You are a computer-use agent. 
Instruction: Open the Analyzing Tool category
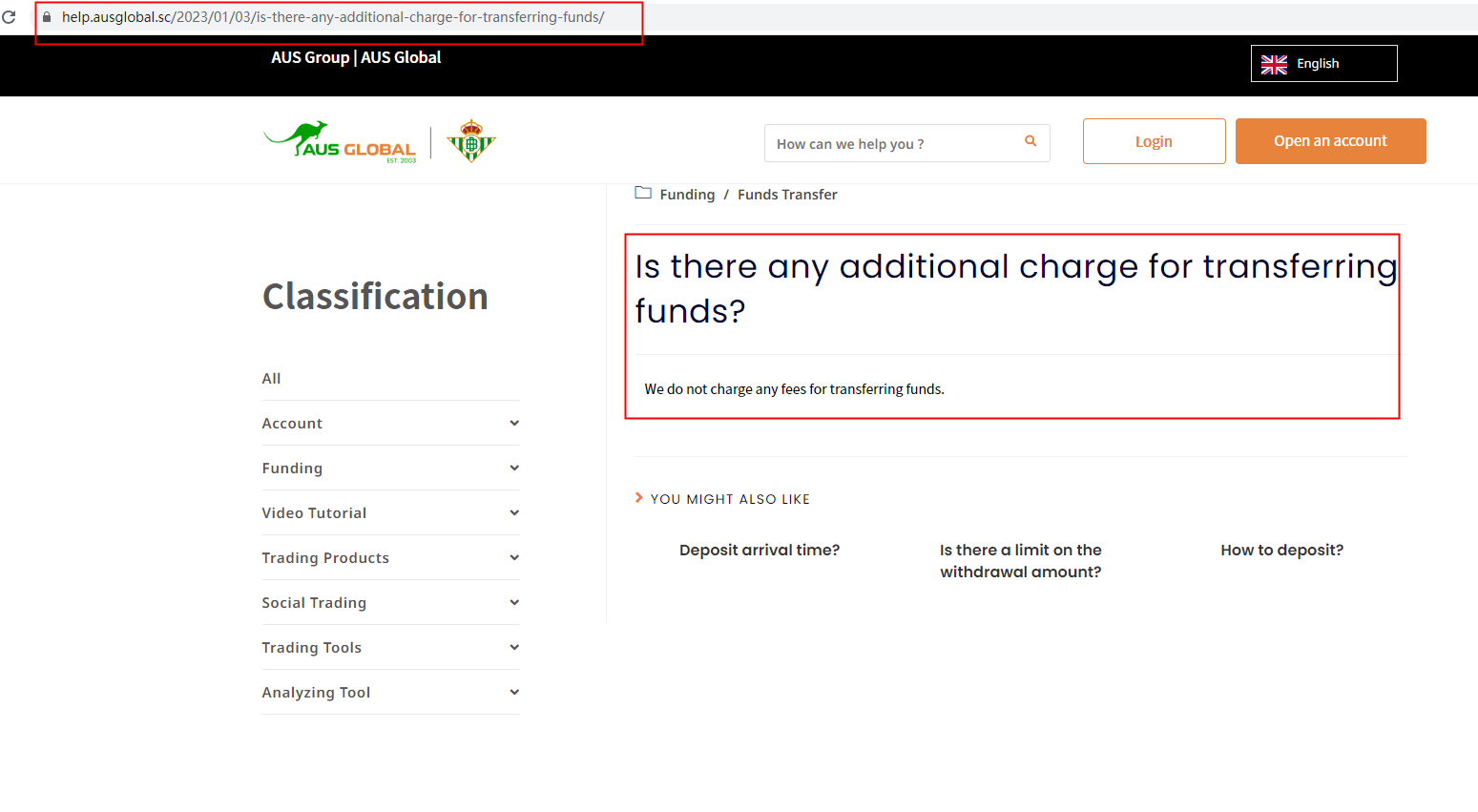[316, 693]
